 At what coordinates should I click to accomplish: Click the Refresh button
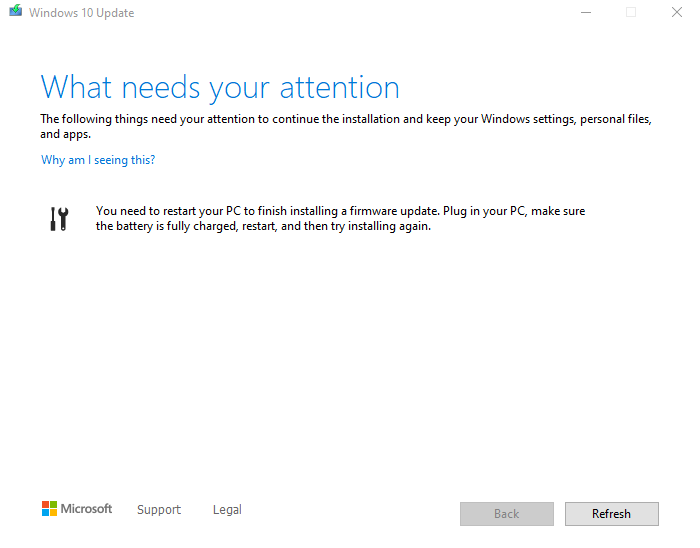pyautogui.click(x=612, y=514)
